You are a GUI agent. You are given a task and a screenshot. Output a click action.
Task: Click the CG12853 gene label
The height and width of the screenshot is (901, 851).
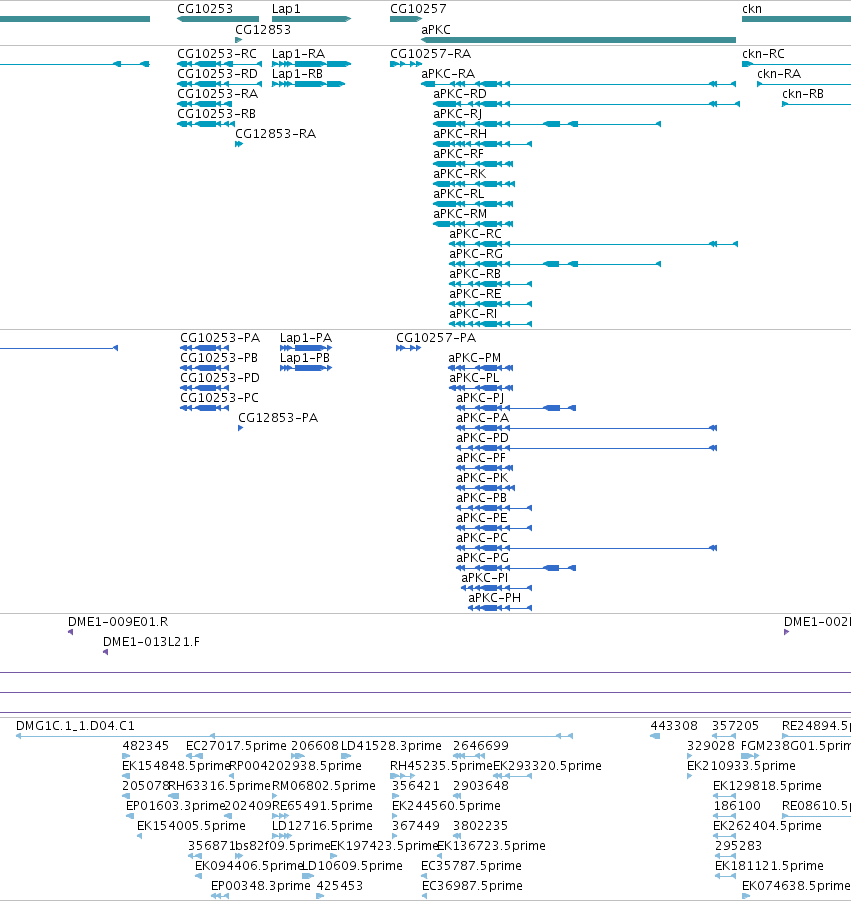coord(263,29)
